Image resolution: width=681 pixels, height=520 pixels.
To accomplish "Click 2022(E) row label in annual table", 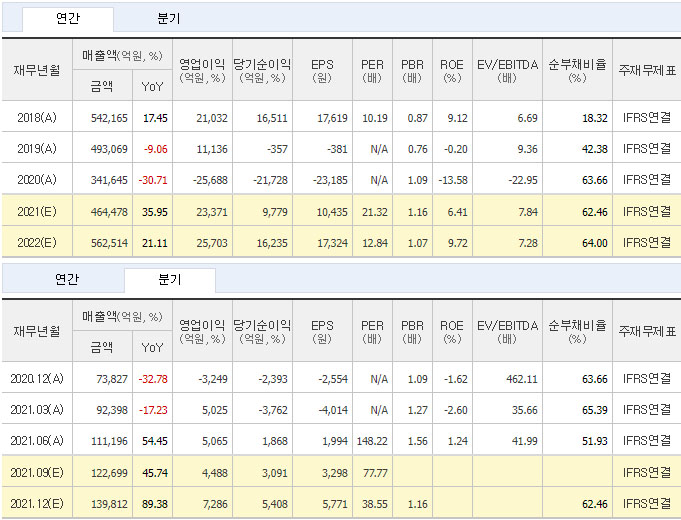I will [37, 243].
